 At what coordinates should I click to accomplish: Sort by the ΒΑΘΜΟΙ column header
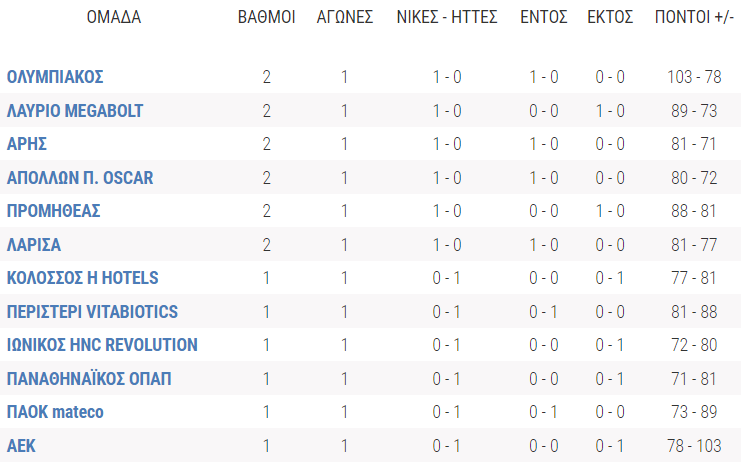tap(266, 18)
